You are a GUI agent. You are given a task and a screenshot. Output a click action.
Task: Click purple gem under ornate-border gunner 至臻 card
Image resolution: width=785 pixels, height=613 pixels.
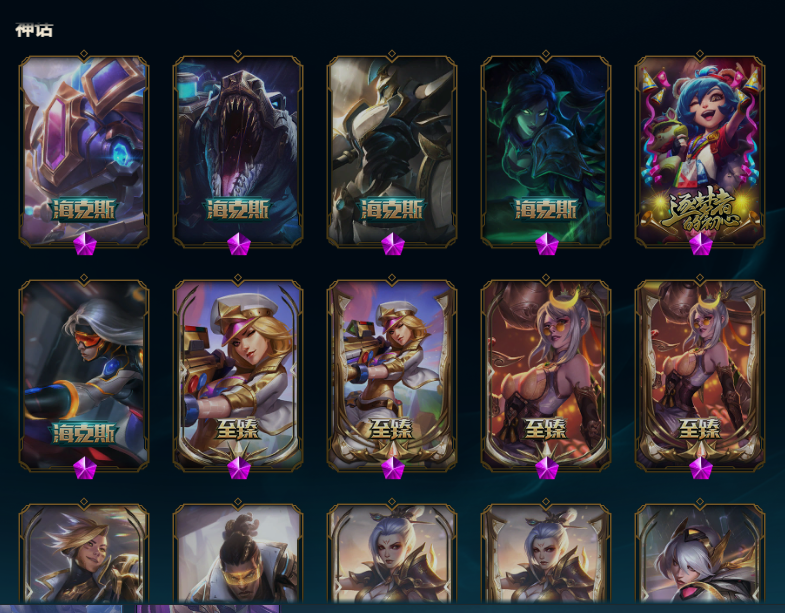(392, 468)
